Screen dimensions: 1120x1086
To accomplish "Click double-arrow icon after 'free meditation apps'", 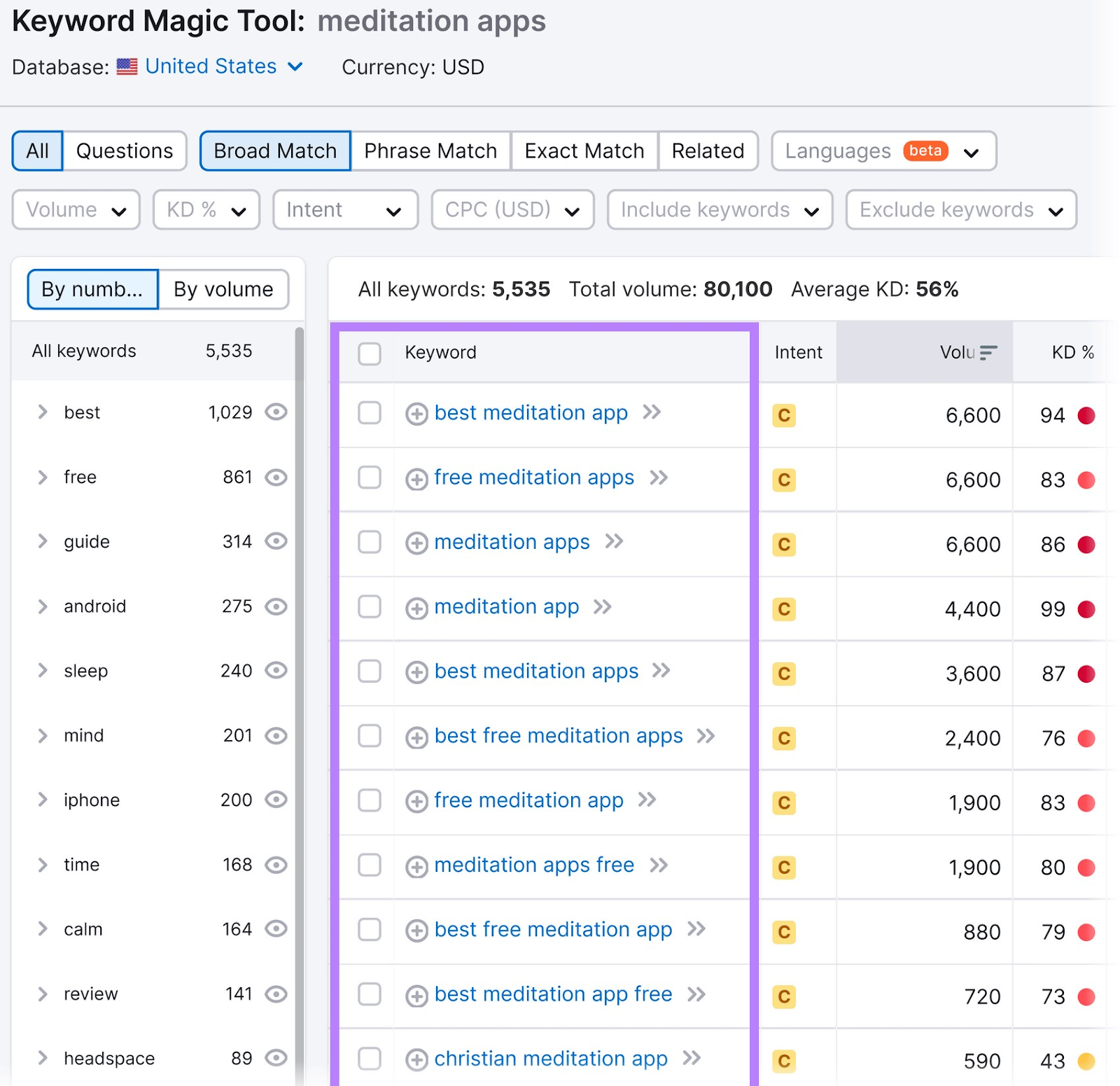I will (658, 478).
